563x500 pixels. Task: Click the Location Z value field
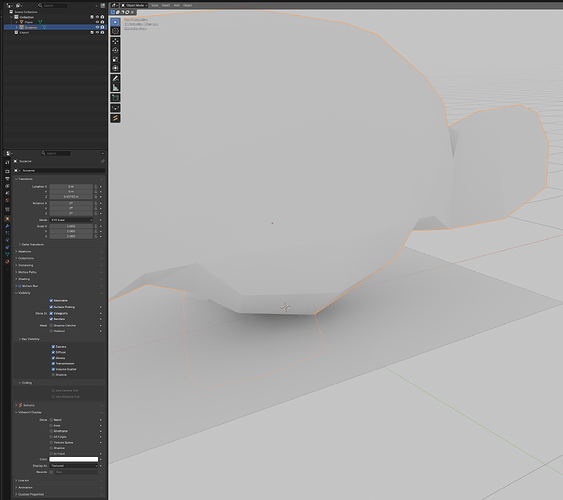[x=71, y=197]
